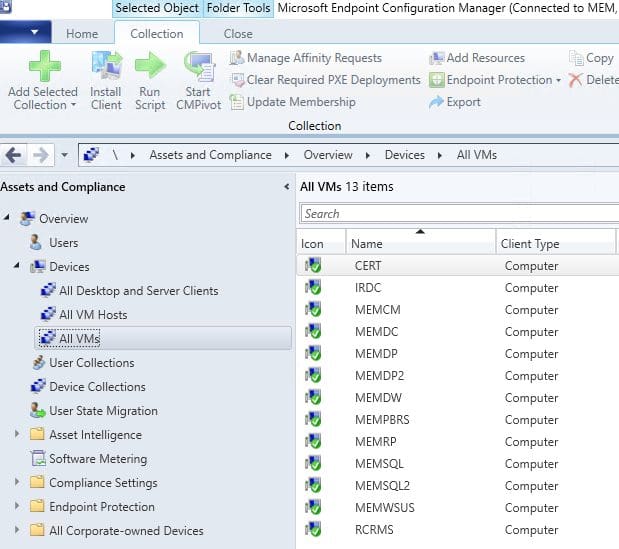Screen dimensions: 619x549
Task: Click the MEMDW device icon
Action: [313, 397]
